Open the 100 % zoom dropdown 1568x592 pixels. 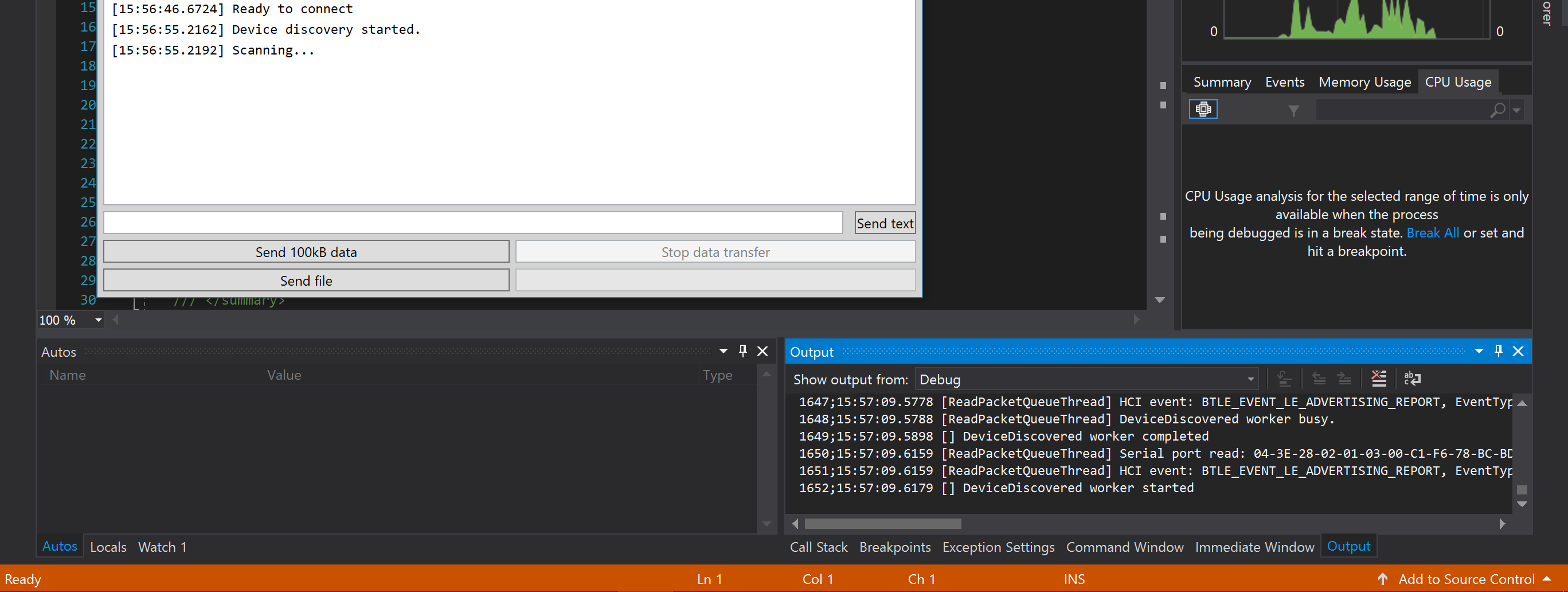98,320
